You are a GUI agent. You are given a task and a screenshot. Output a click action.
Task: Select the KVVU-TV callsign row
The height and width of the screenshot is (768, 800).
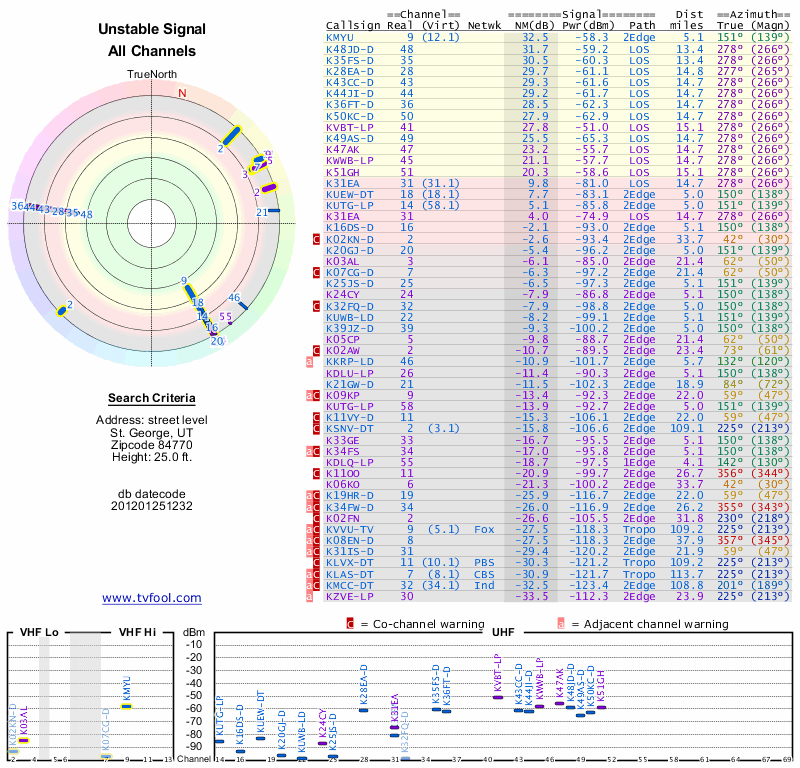pos(350,529)
